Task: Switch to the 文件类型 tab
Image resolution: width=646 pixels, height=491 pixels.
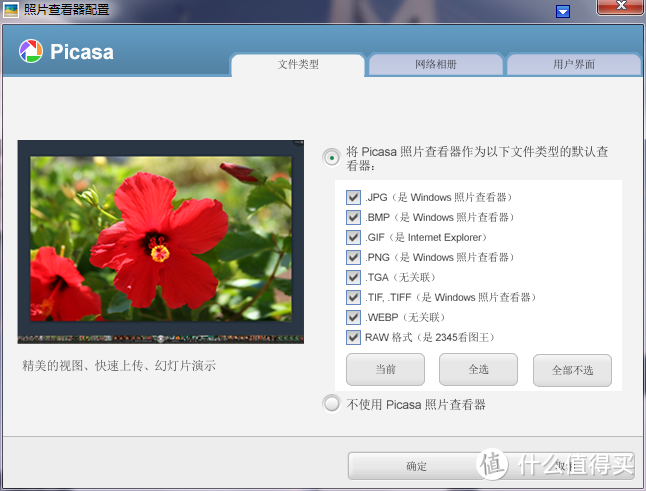Action: 298,65
